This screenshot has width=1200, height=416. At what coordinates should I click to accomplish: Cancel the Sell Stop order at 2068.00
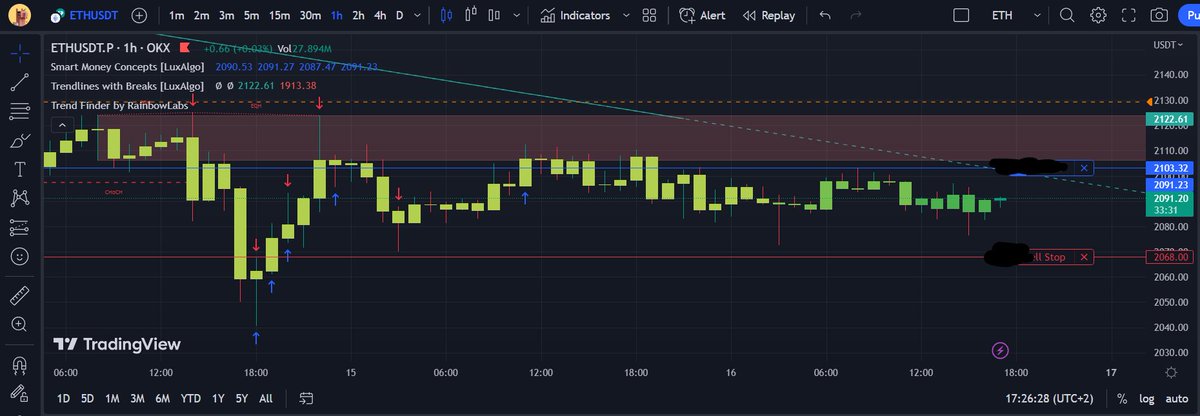pyautogui.click(x=1085, y=257)
